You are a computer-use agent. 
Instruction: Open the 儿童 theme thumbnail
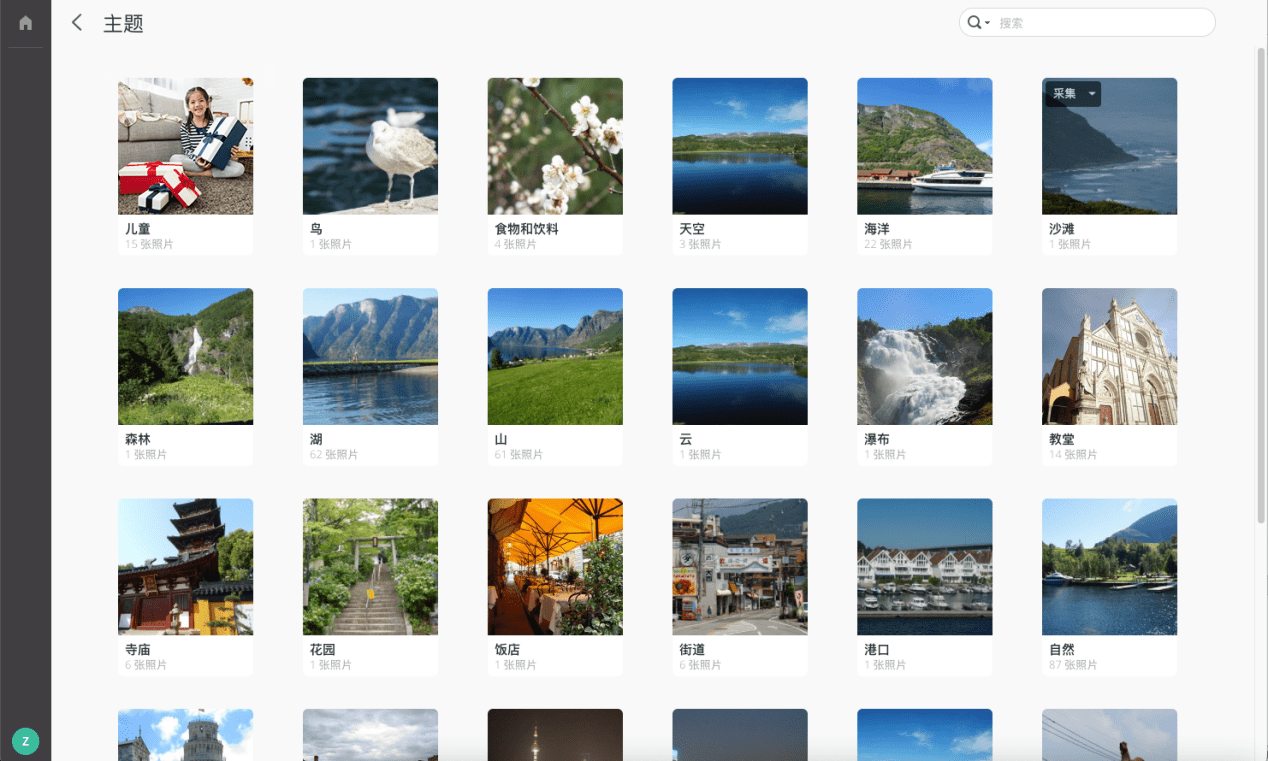(185, 146)
